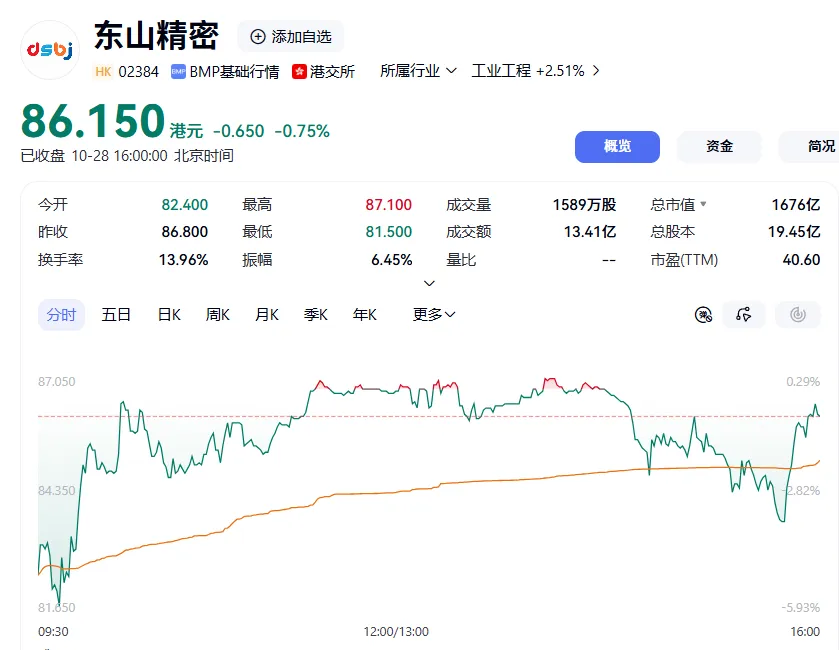Click the 09:30 time axis label
The width and height of the screenshot is (839, 650).
(53, 632)
